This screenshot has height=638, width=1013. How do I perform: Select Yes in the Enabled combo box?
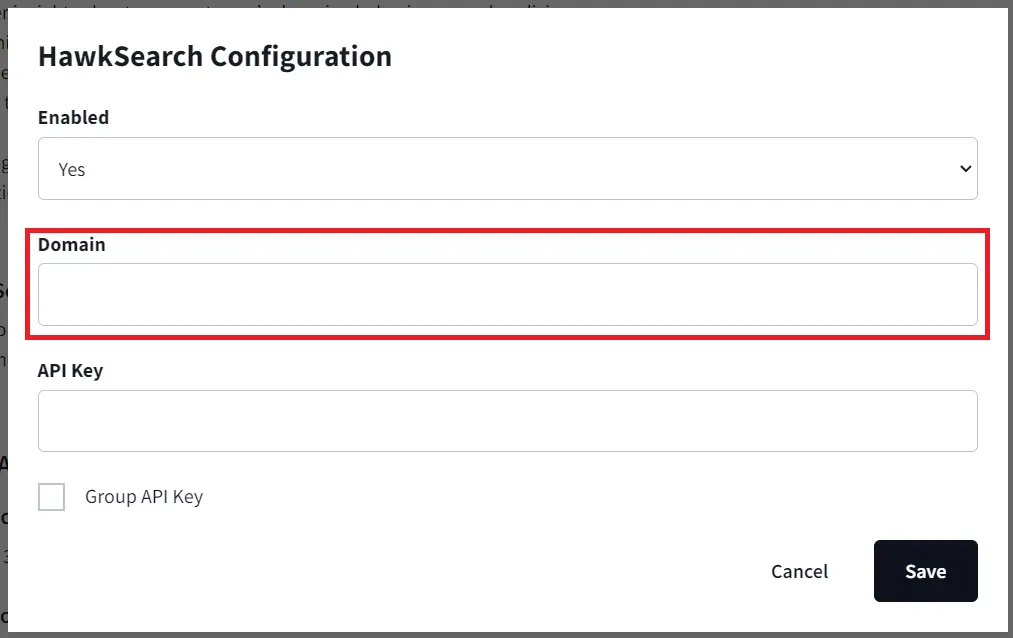507,168
